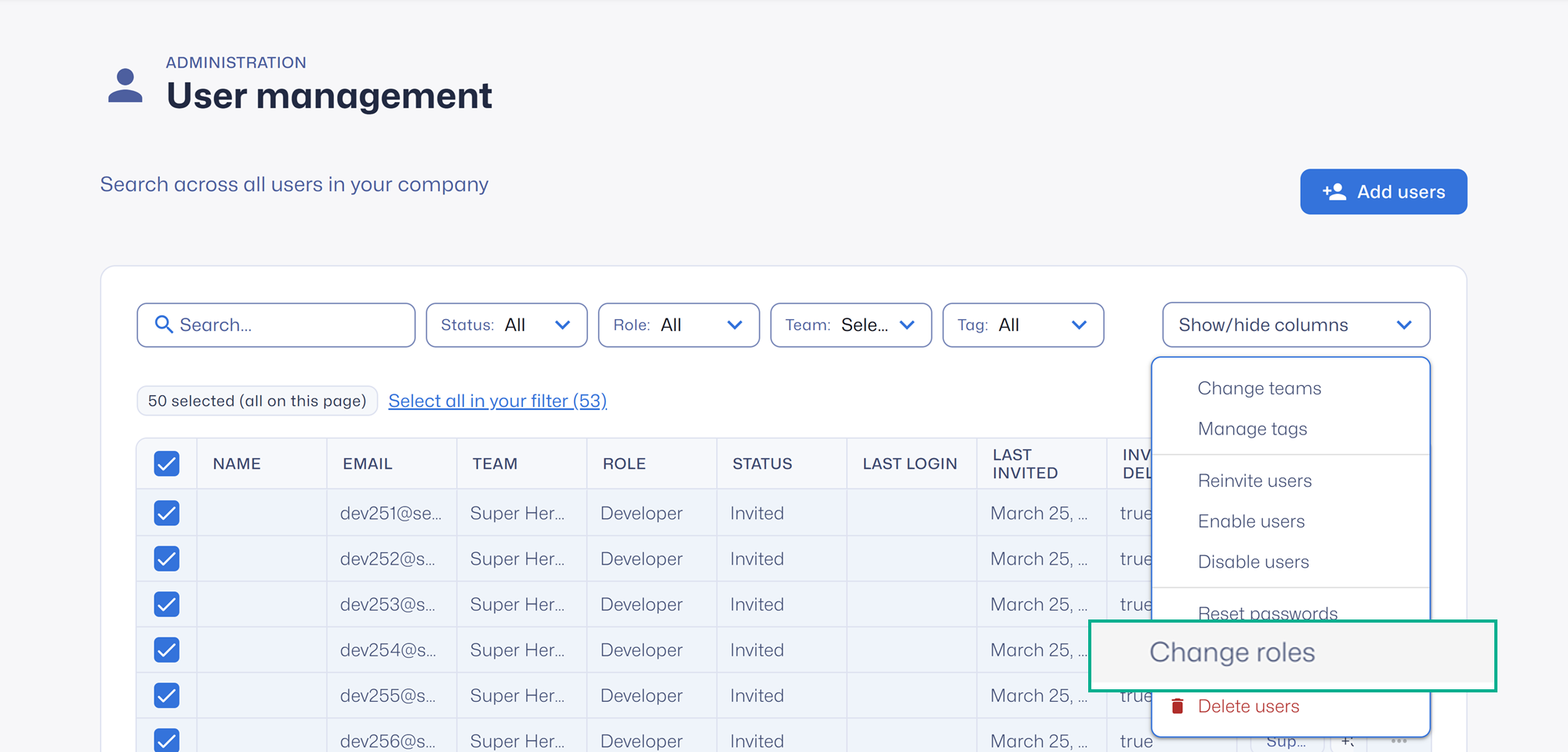Image resolution: width=1568 pixels, height=752 pixels.
Task: Click into the Search input field
Action: tap(276, 325)
